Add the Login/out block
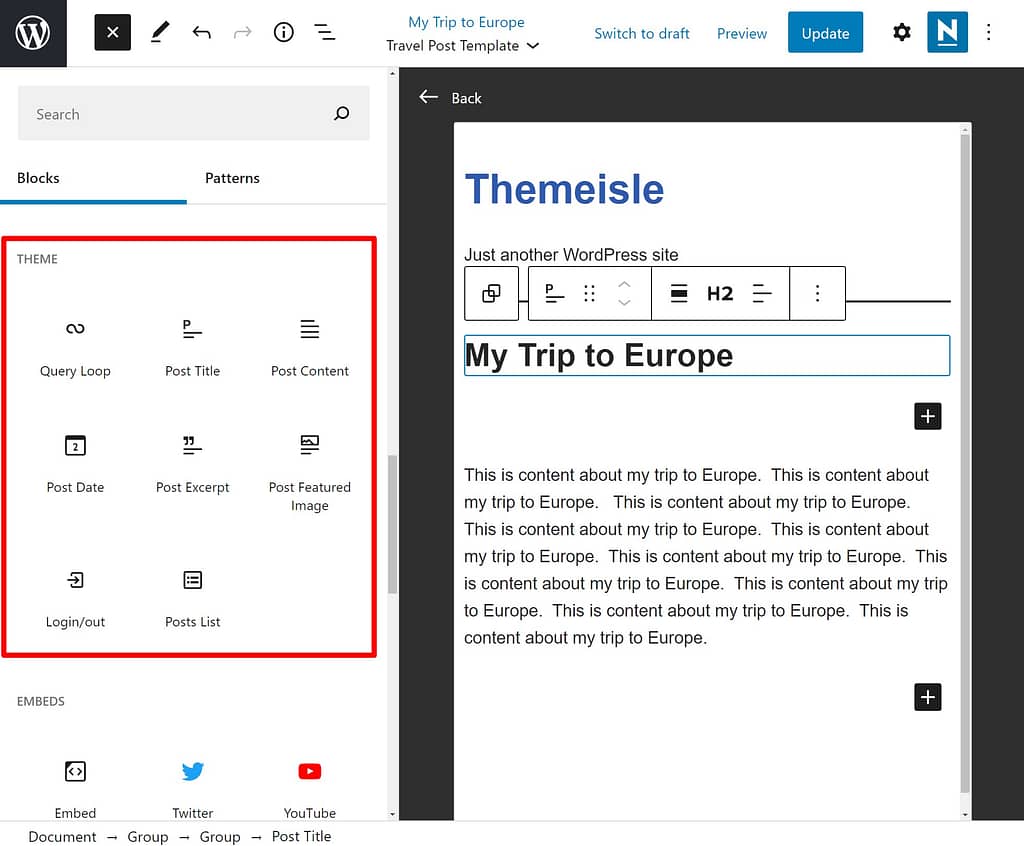 pyautogui.click(x=75, y=597)
